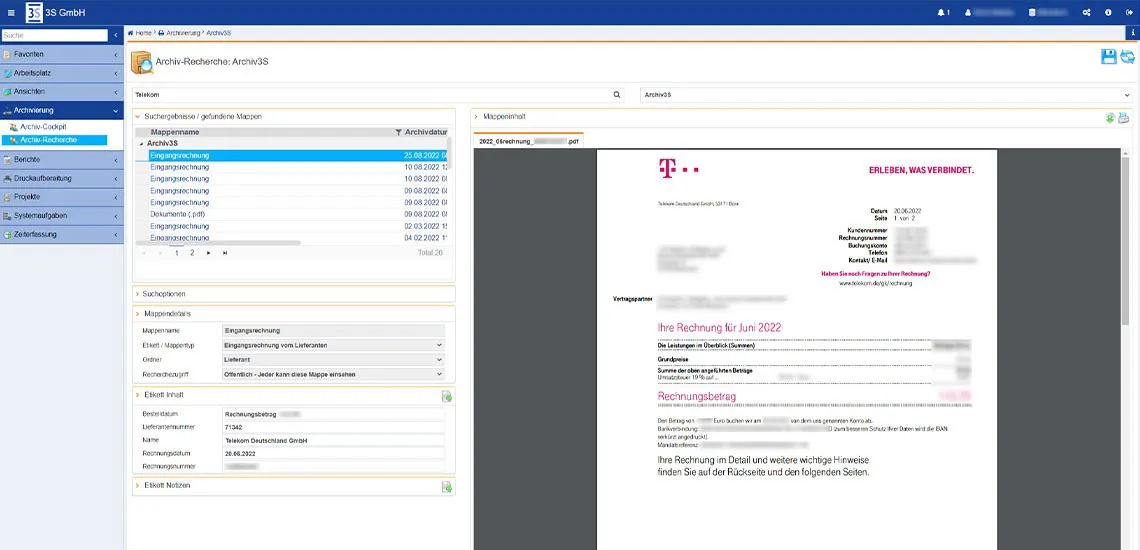1140x550 pixels.
Task: Click the download icon in Mappeninhalt panel
Action: click(x=1110, y=118)
